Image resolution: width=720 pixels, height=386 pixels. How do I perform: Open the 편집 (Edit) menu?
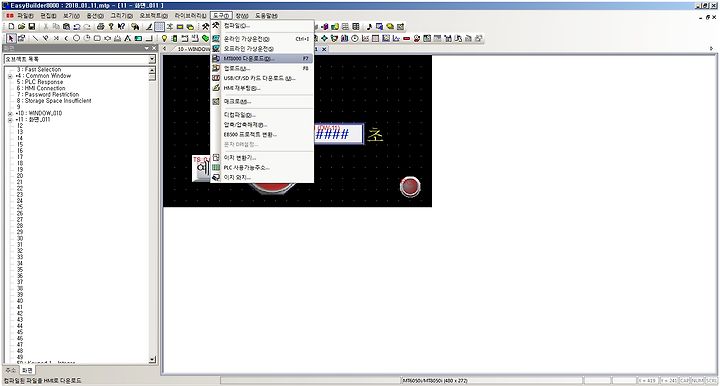(48, 16)
